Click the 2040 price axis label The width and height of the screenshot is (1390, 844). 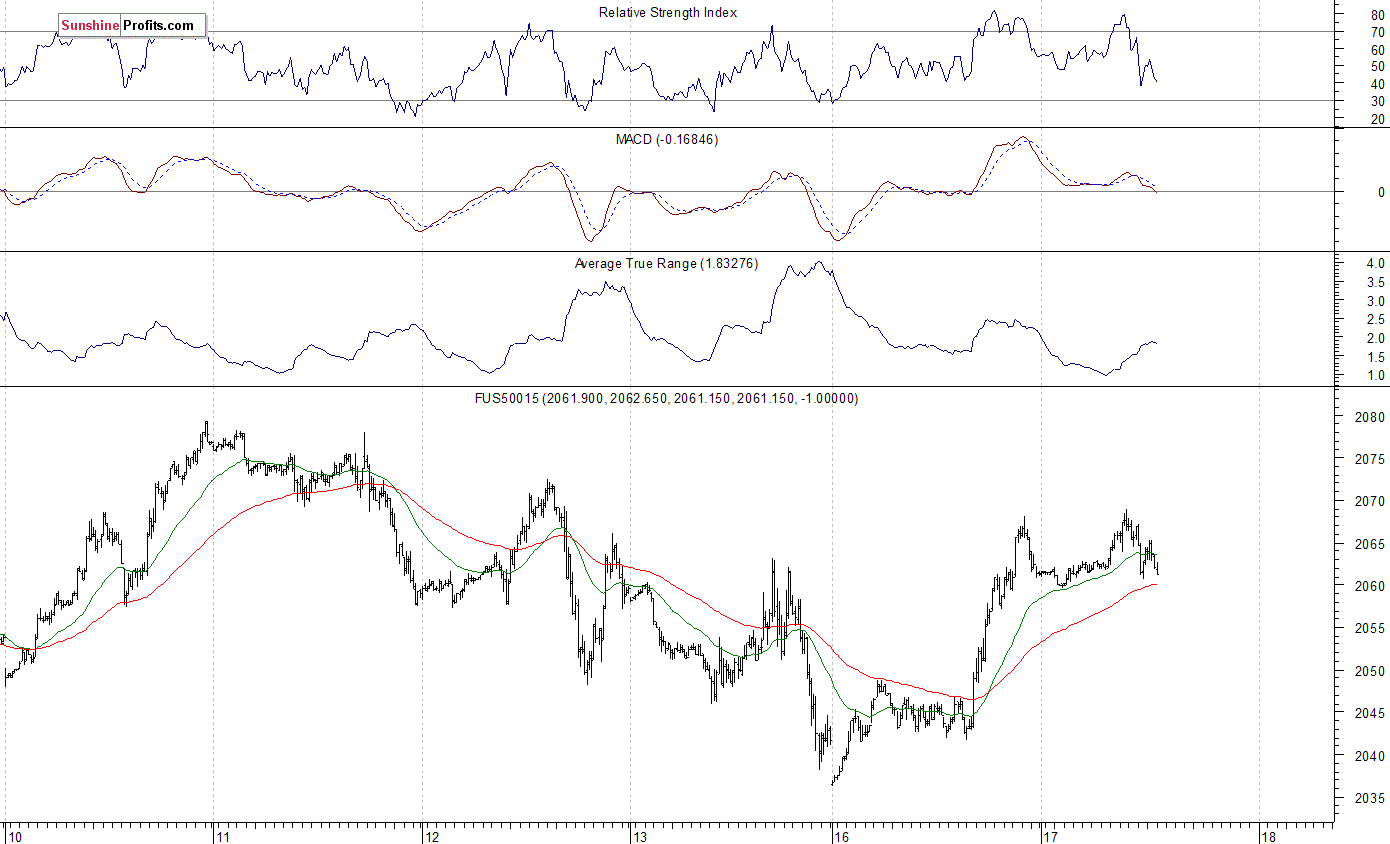tap(1370, 756)
